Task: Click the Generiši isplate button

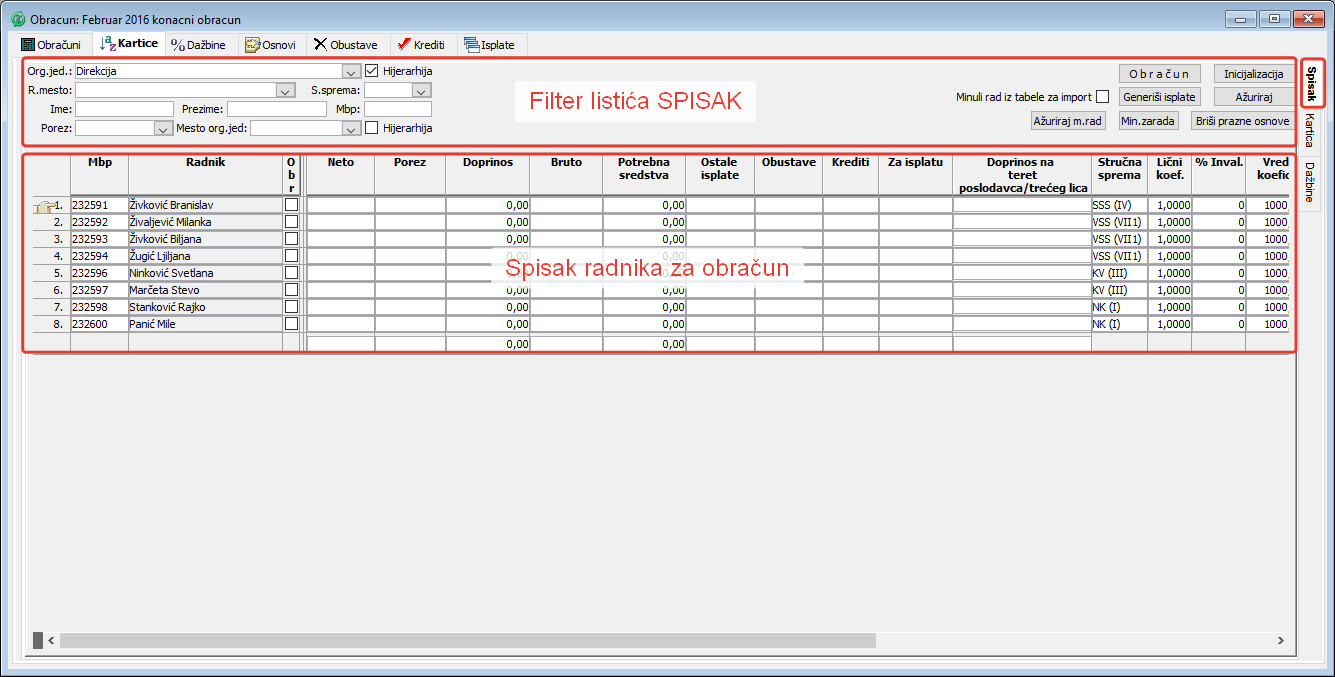Action: tap(1159, 97)
